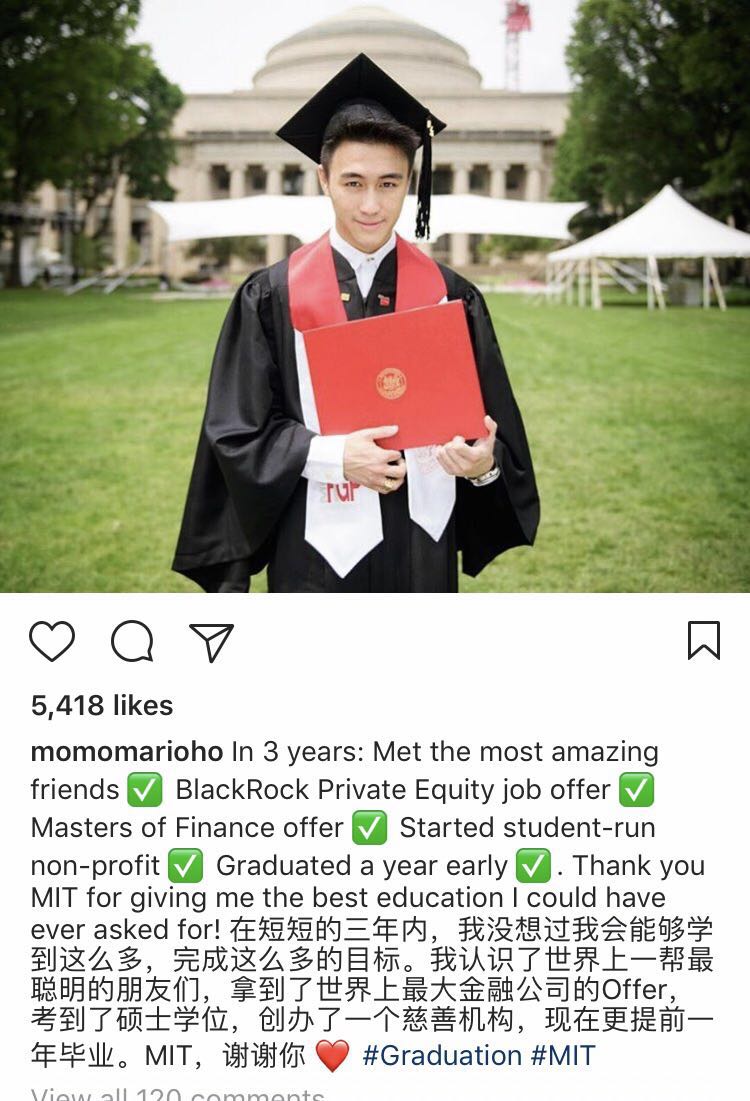
Task: Click the caption text 'Thank you MIT'
Action: pyautogui.click(x=640, y=866)
